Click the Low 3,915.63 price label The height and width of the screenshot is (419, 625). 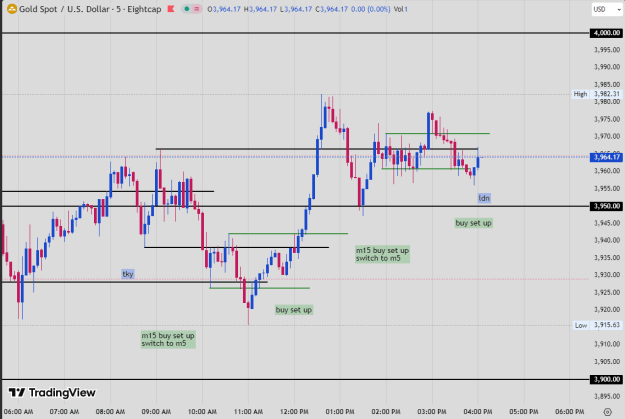[x=597, y=325]
